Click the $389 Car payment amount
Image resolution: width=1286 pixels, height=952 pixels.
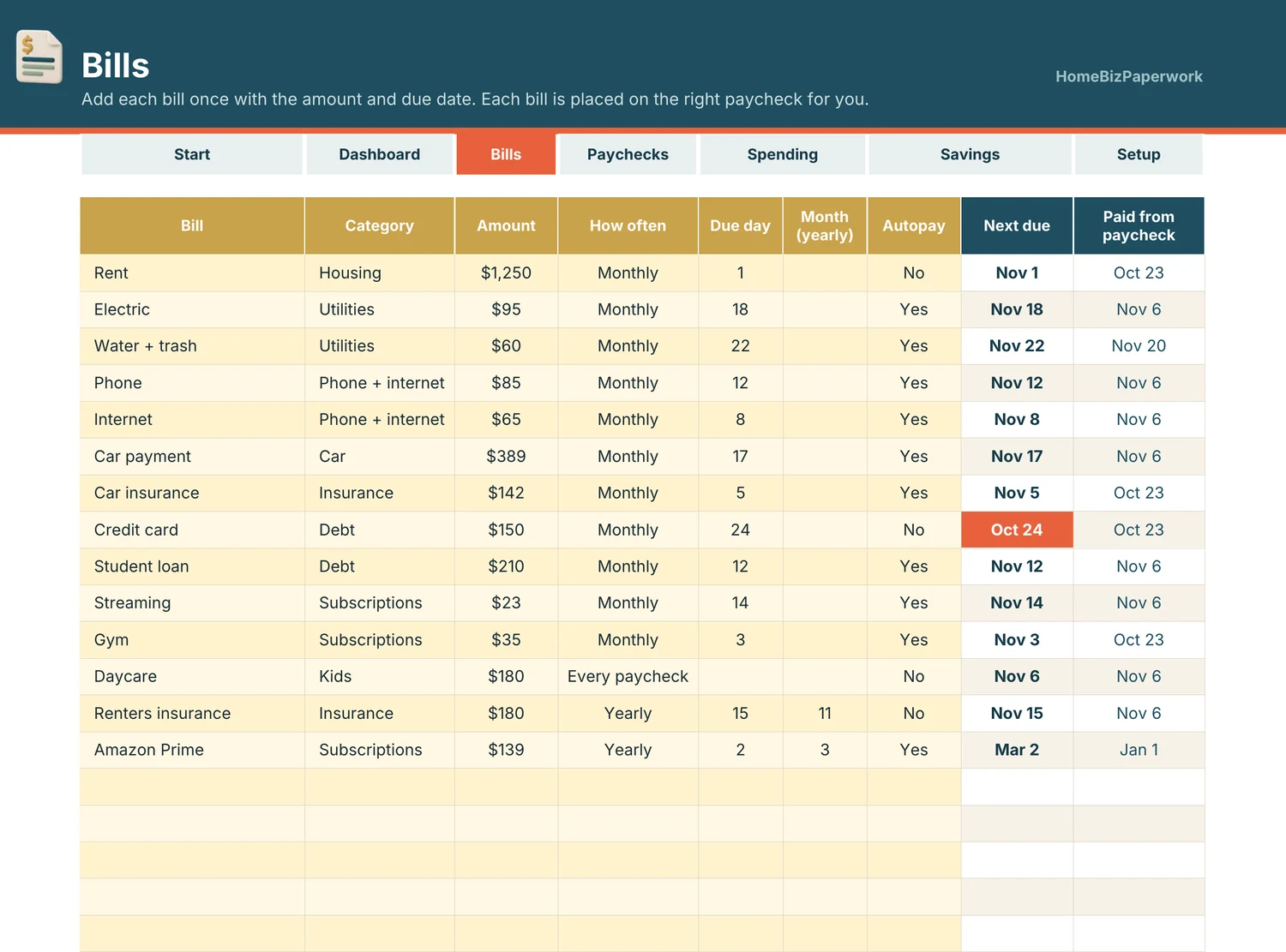506,457
